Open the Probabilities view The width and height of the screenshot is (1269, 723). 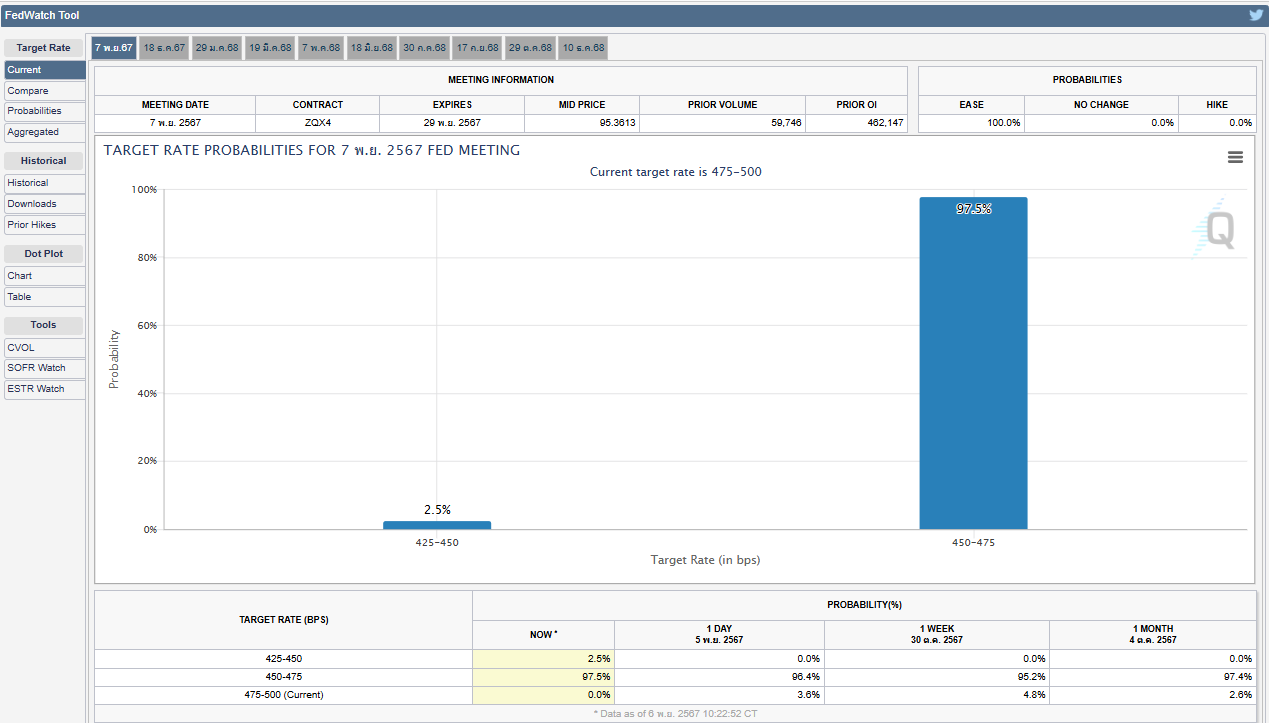coord(45,111)
